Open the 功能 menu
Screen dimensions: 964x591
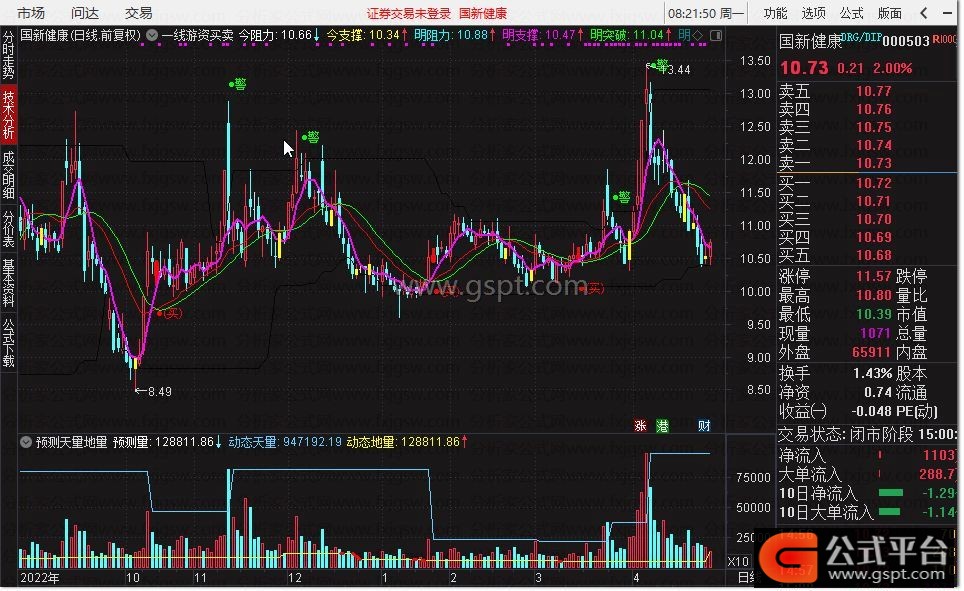pyautogui.click(x=775, y=13)
